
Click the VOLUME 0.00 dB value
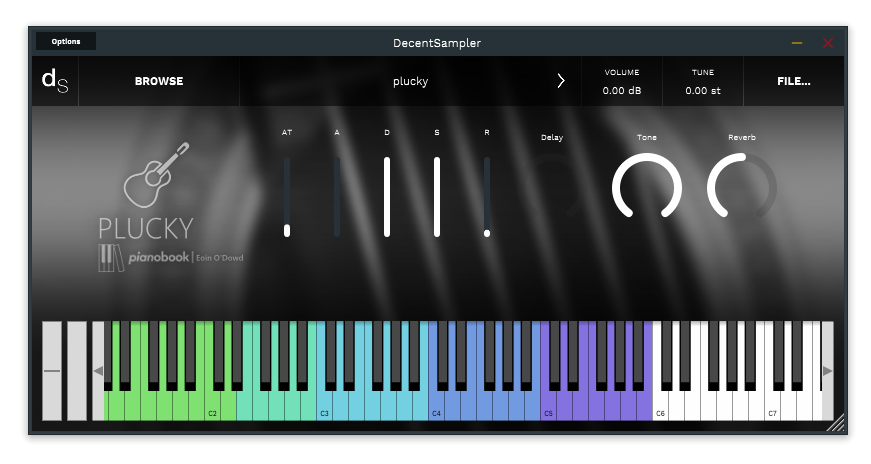coord(622,90)
